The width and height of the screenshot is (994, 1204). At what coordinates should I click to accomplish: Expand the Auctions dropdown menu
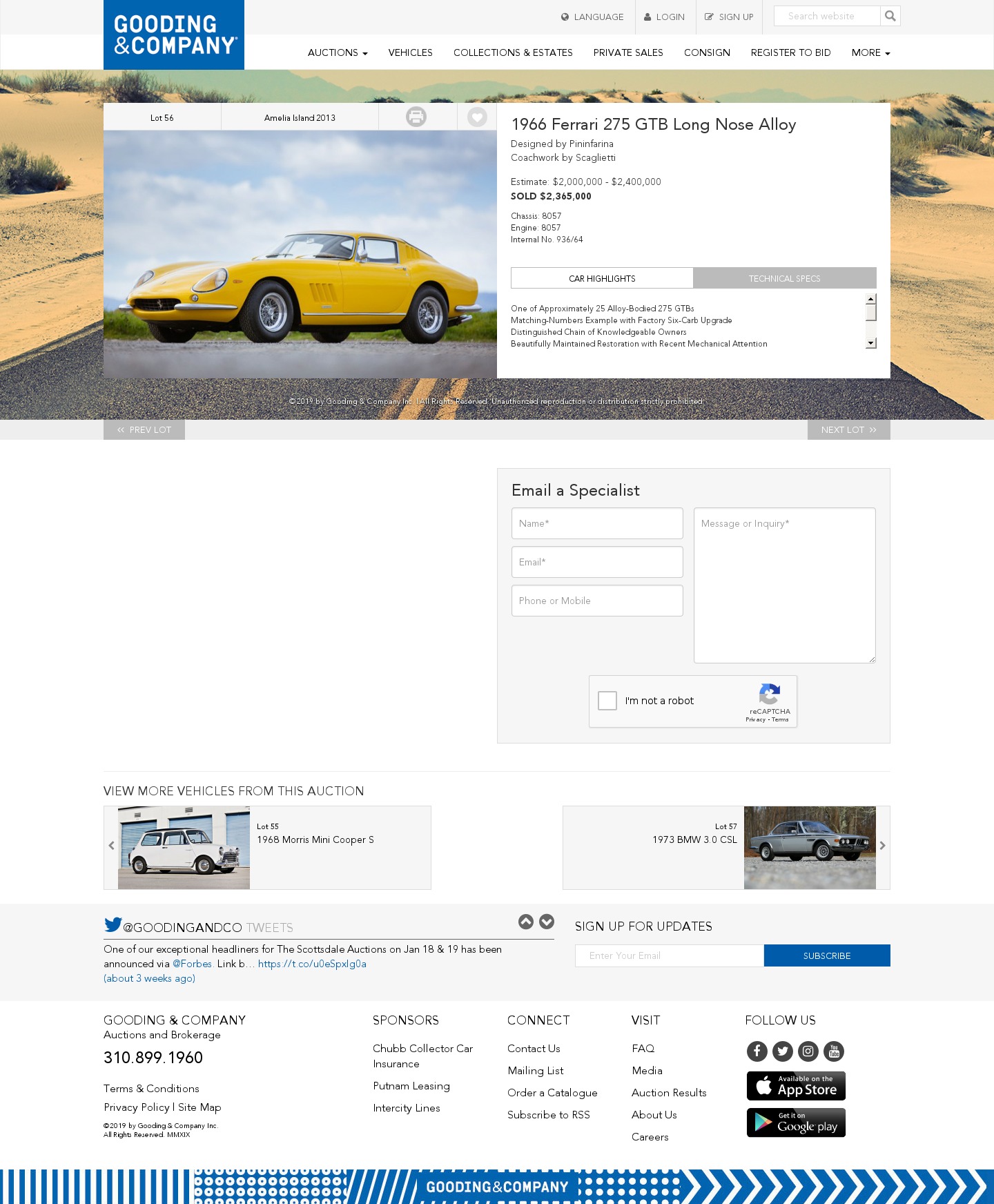pos(338,52)
